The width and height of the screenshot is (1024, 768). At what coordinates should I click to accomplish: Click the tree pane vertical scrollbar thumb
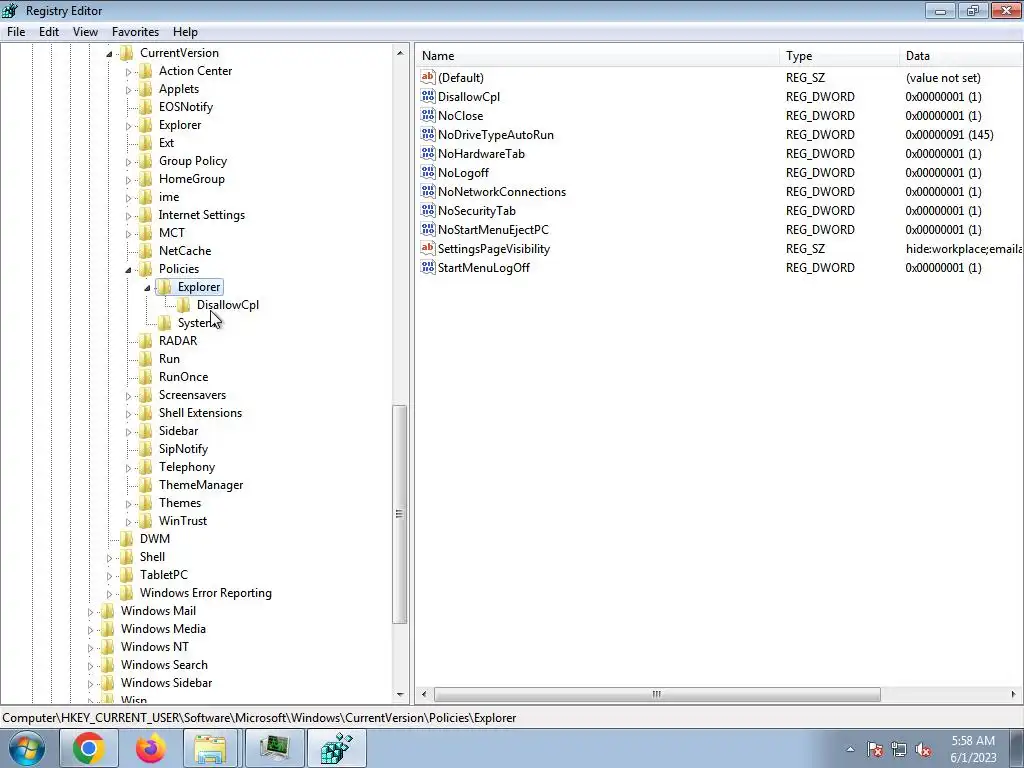tap(400, 515)
